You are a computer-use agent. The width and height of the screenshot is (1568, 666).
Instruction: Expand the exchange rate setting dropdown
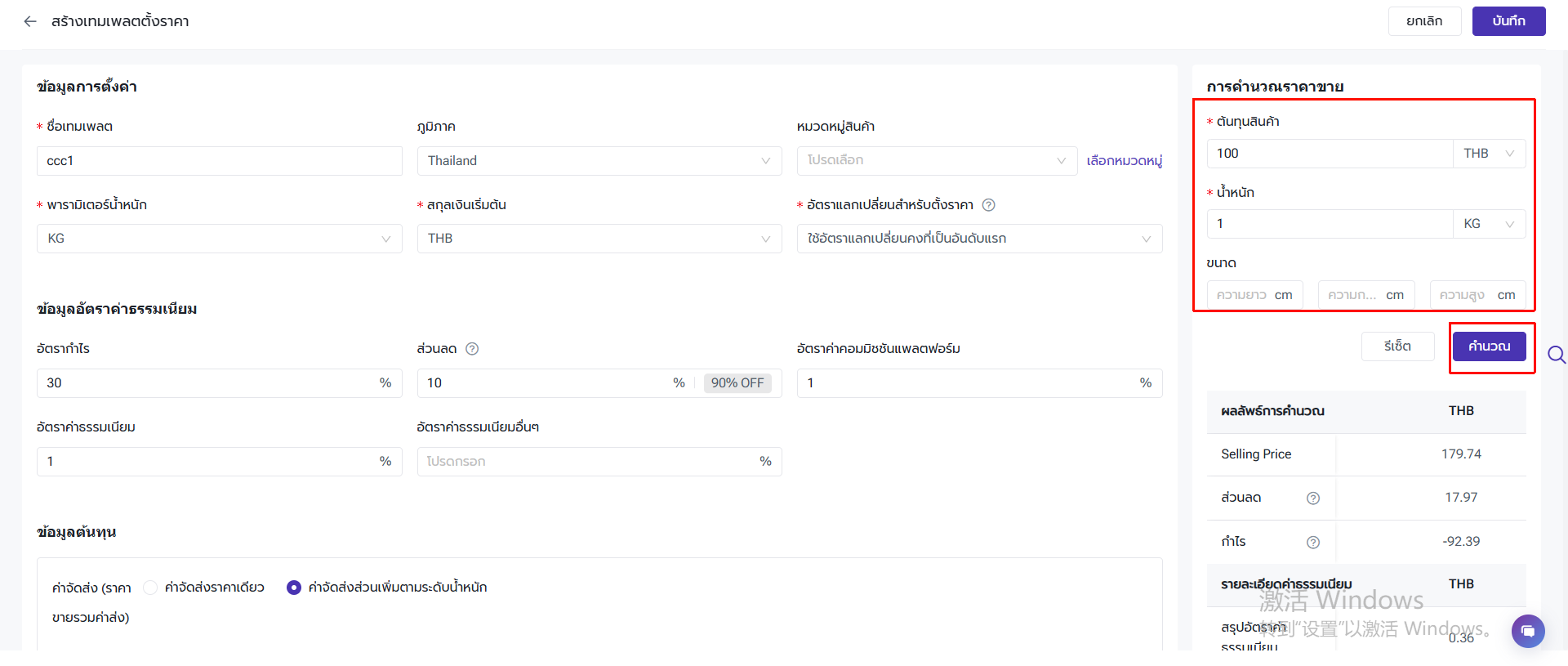978,239
